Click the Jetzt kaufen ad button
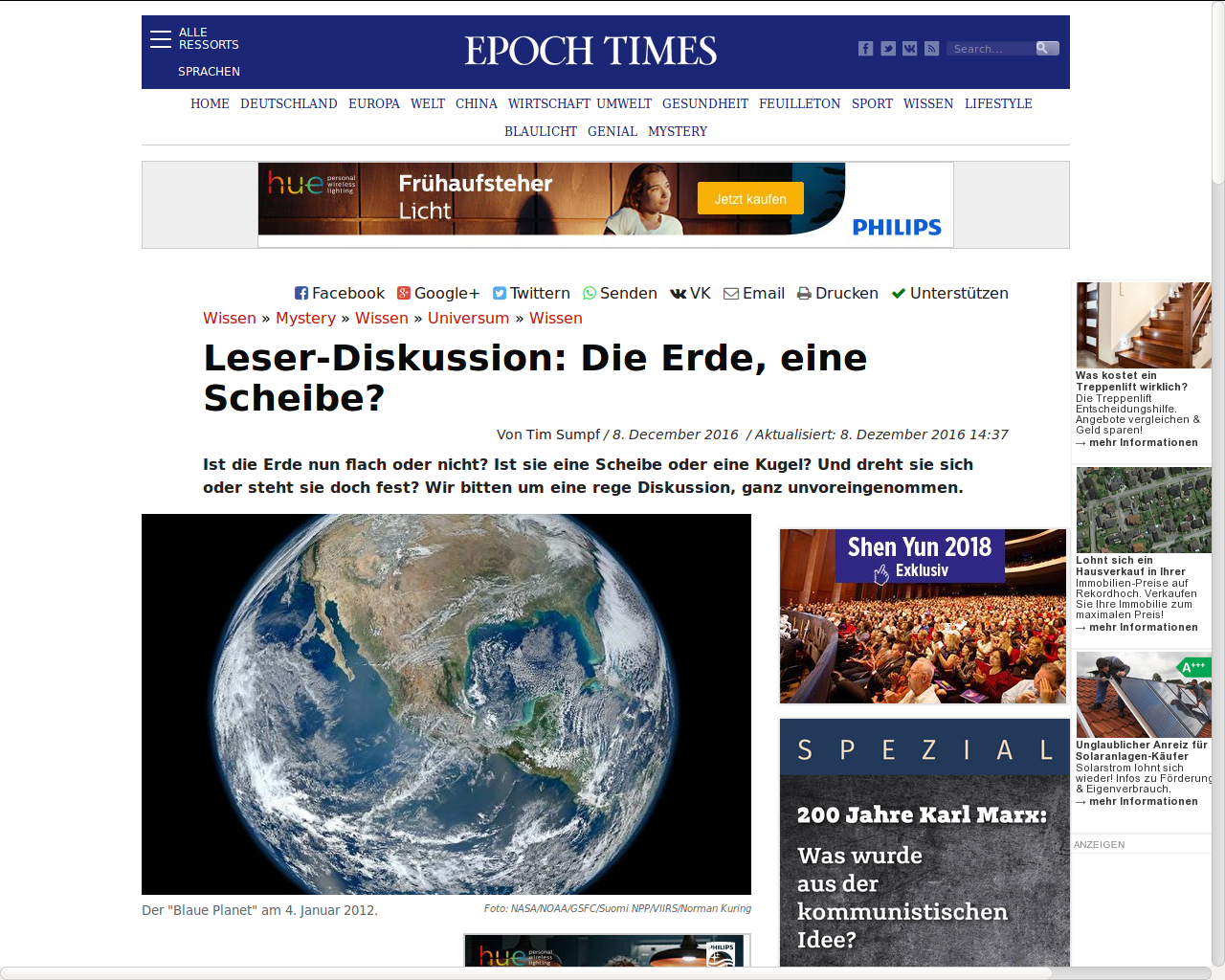Viewport: 1225px width, 980px height. coord(750,199)
